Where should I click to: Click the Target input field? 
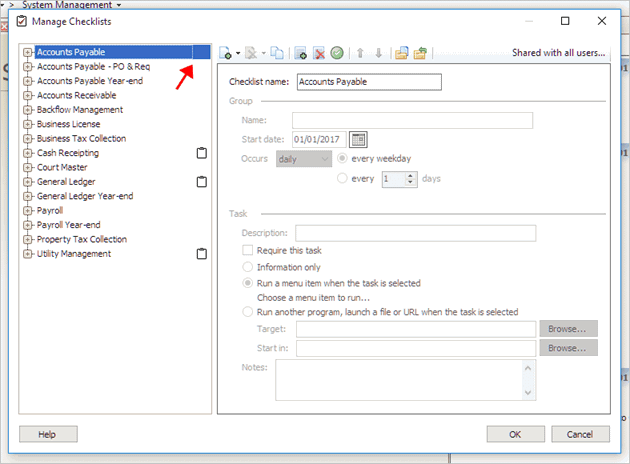416,329
